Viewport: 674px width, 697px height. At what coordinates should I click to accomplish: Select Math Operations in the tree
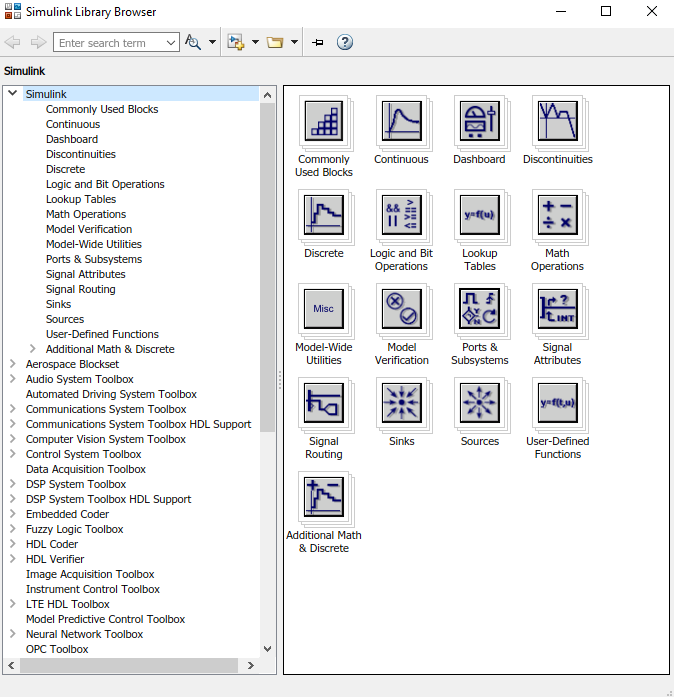[x=86, y=214]
